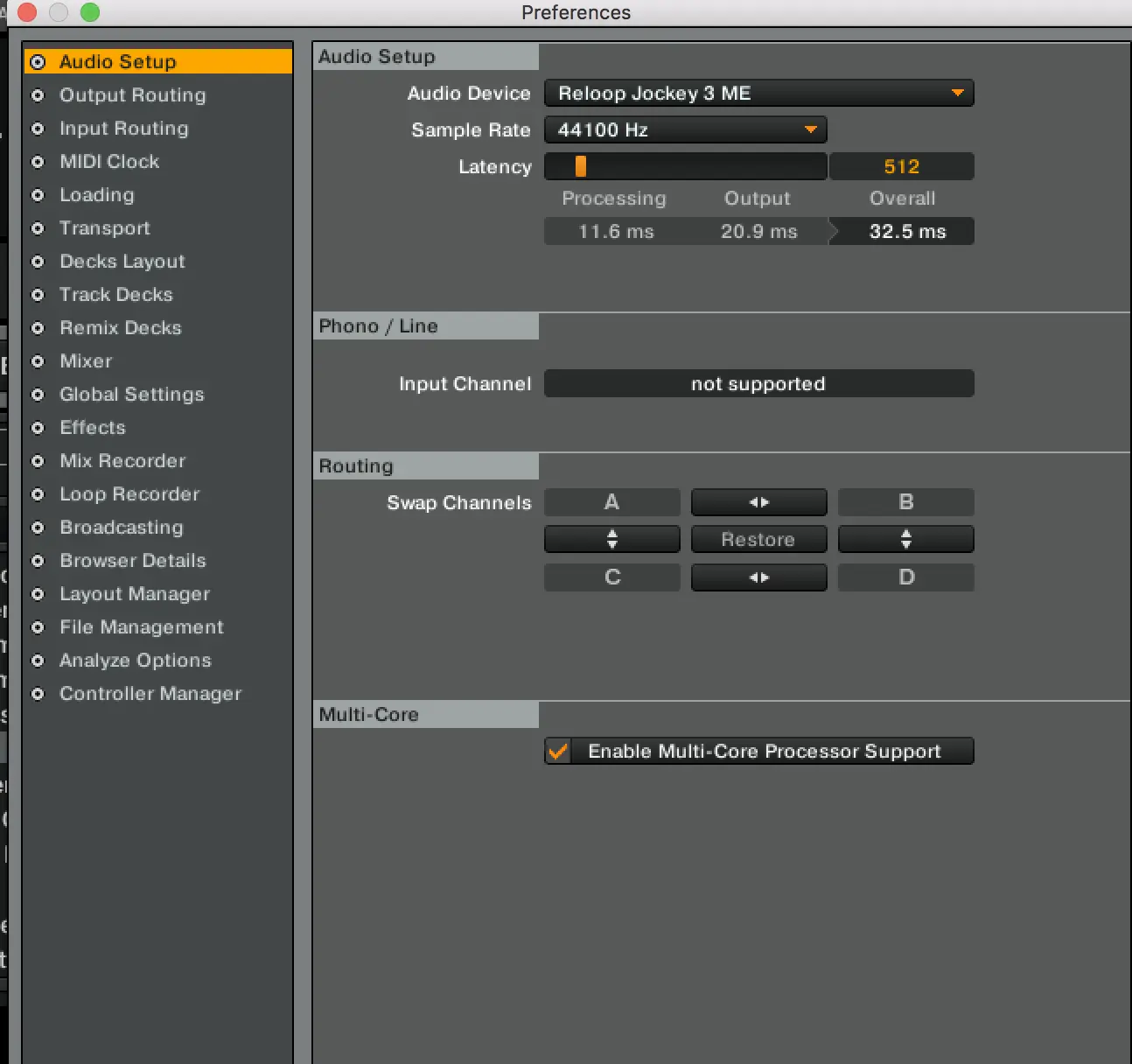The width and height of the screenshot is (1132, 1064).
Task: Select the Audio Setup radio bullet
Action: point(38,62)
